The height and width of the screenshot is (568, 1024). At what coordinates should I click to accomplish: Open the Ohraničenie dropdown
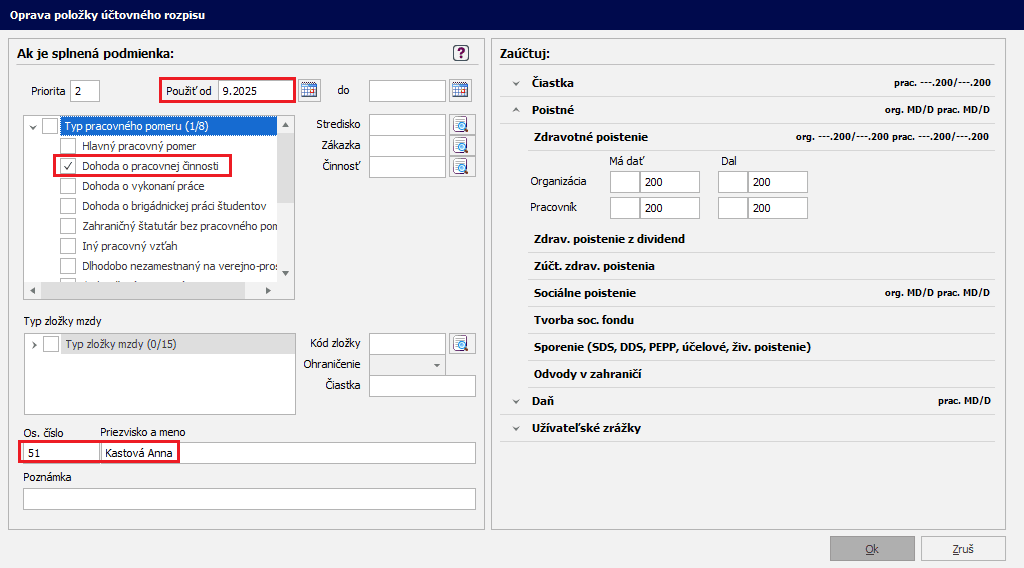click(x=437, y=365)
